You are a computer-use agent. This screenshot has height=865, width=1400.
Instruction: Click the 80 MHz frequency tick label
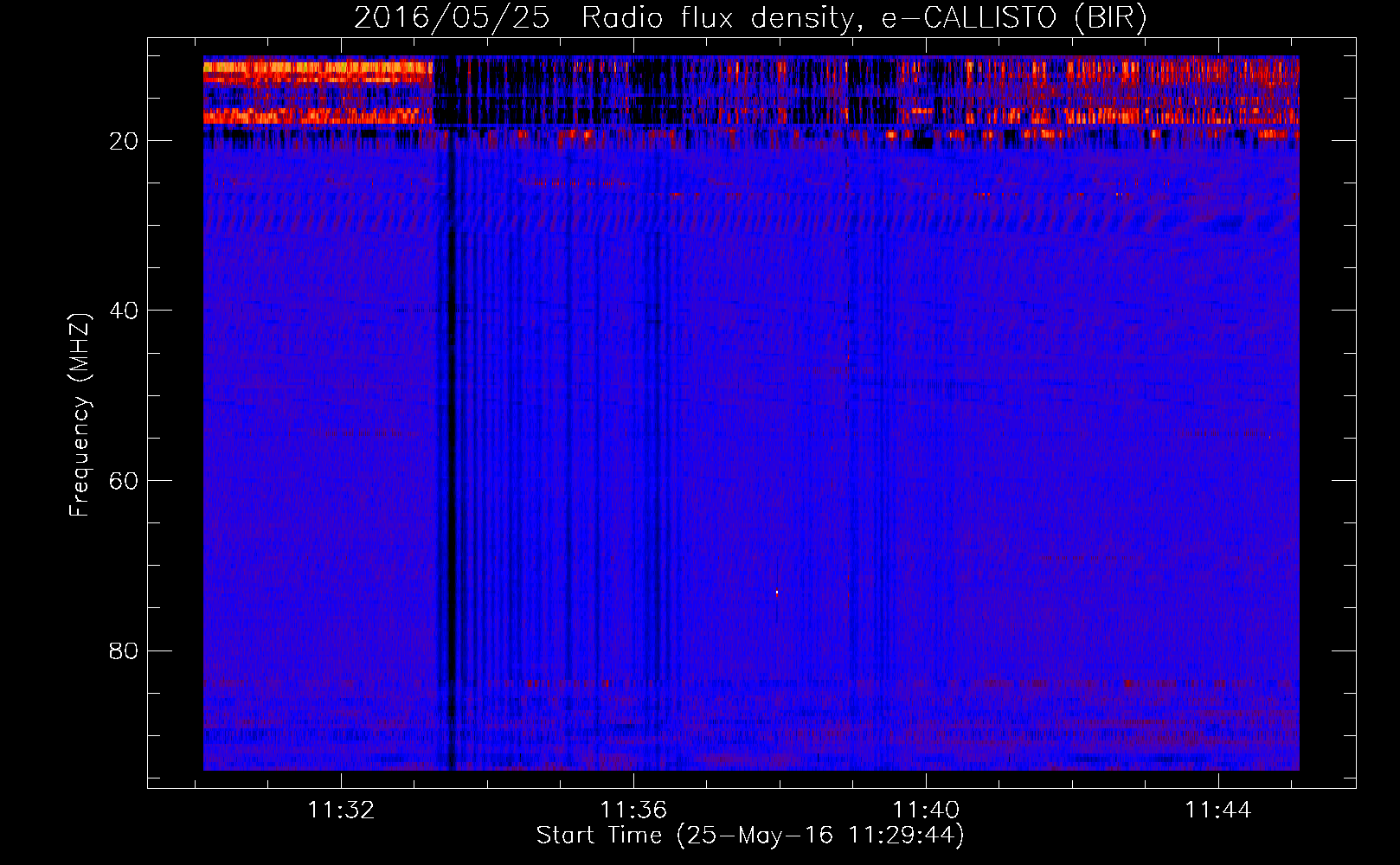tap(124, 651)
